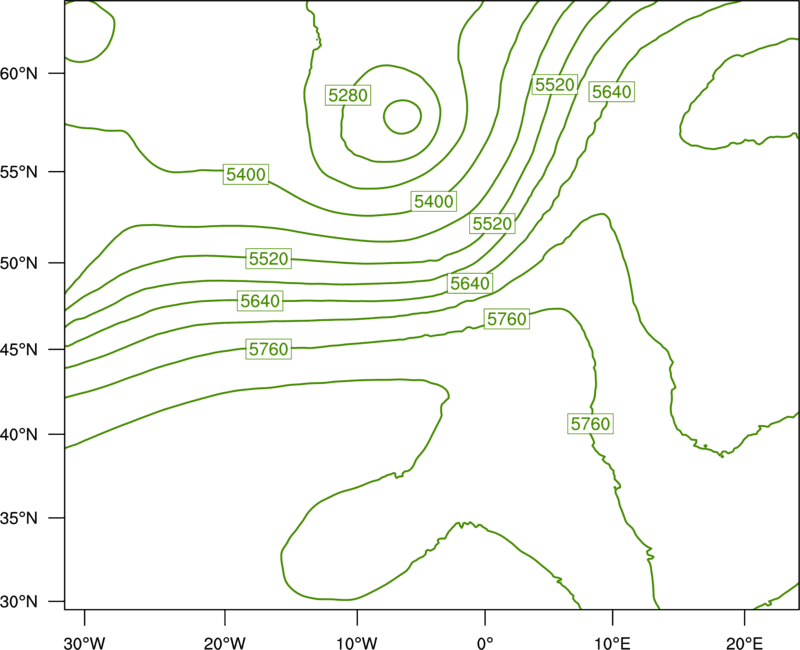
Task: Click the 10°W longitude axis label
Action: pos(357,643)
